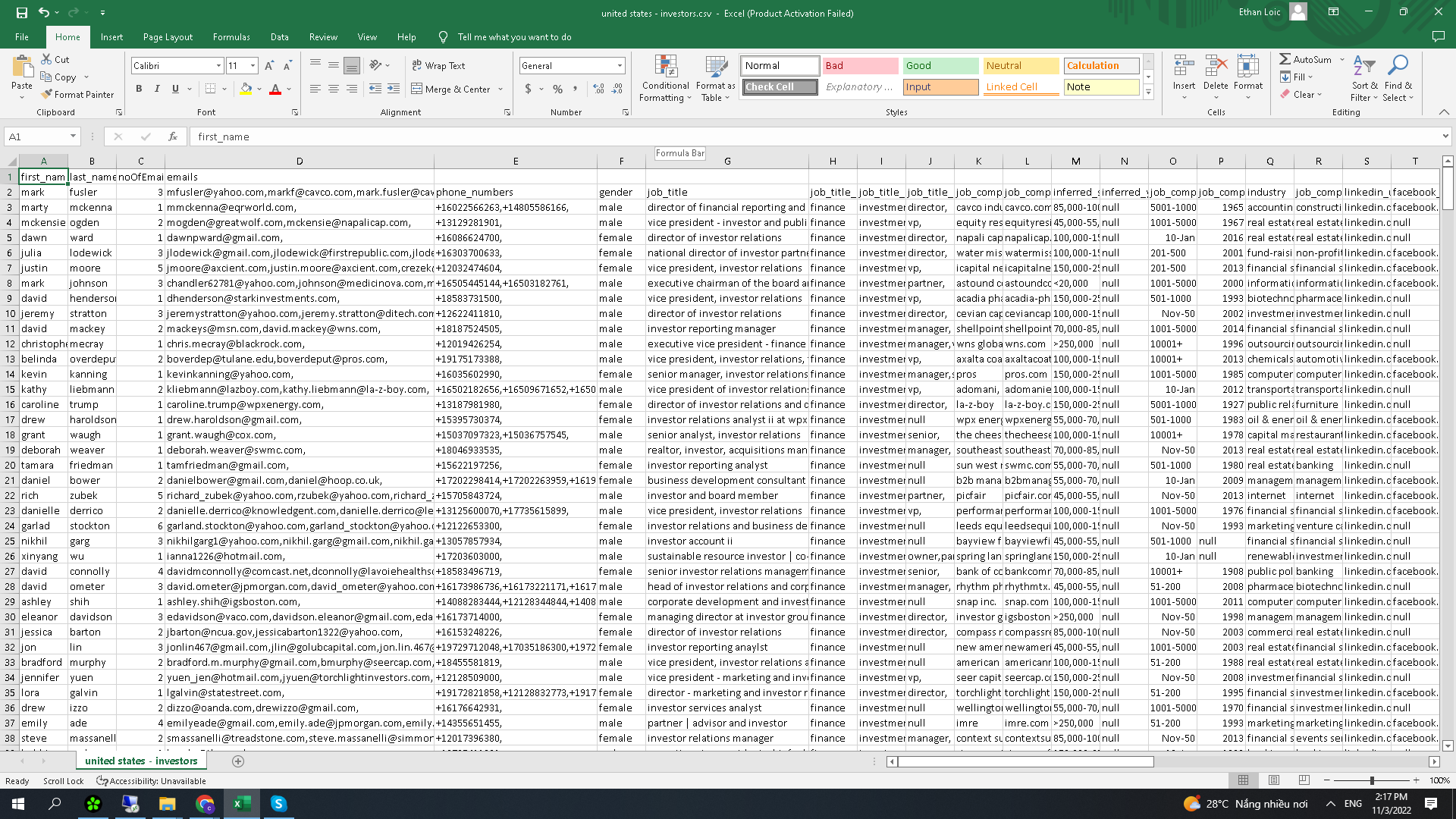Click the Insert Function fx icon
This screenshot has height=819, width=1456.
[x=173, y=136]
